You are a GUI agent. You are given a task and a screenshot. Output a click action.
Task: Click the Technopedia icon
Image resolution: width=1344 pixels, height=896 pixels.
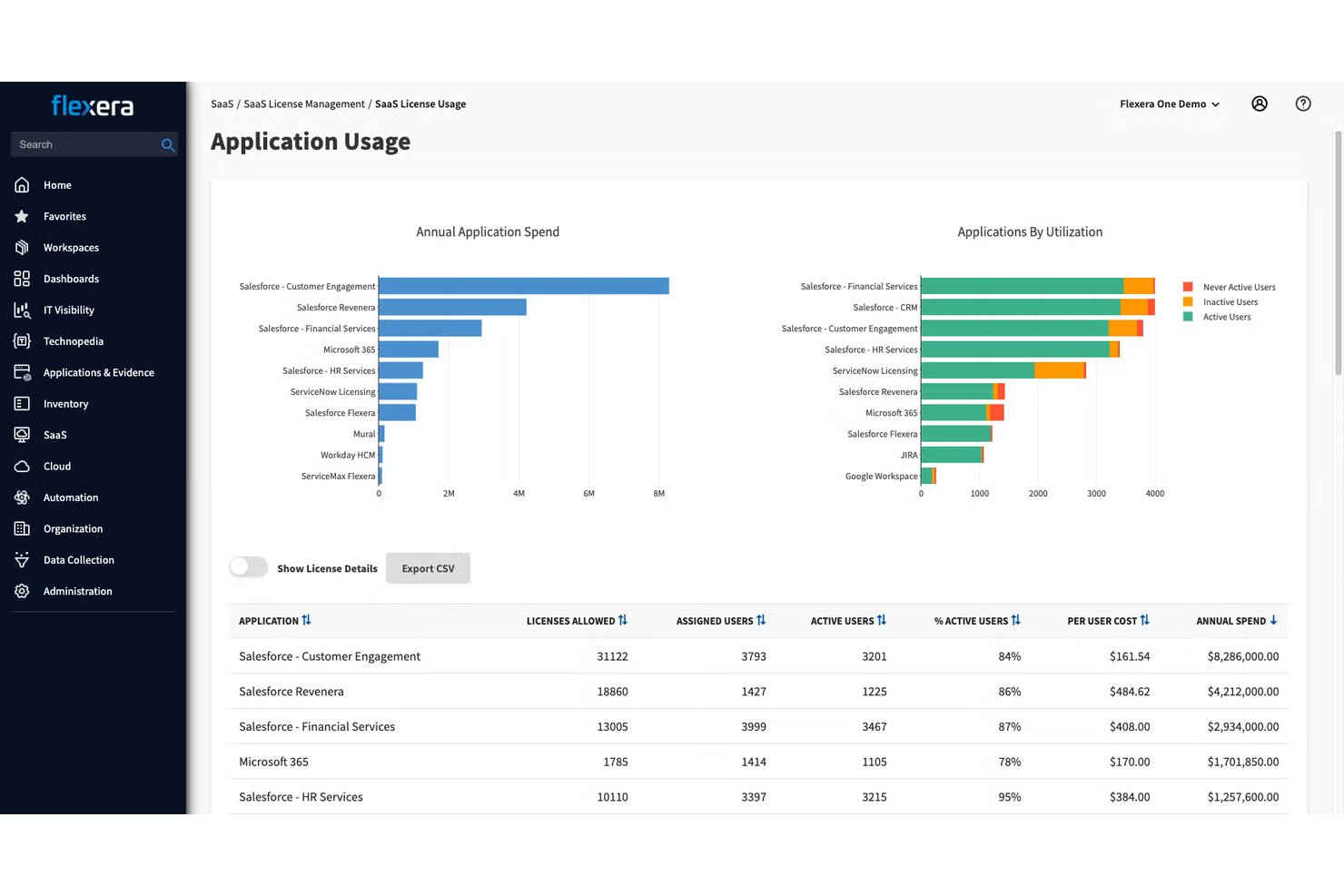[x=22, y=341]
